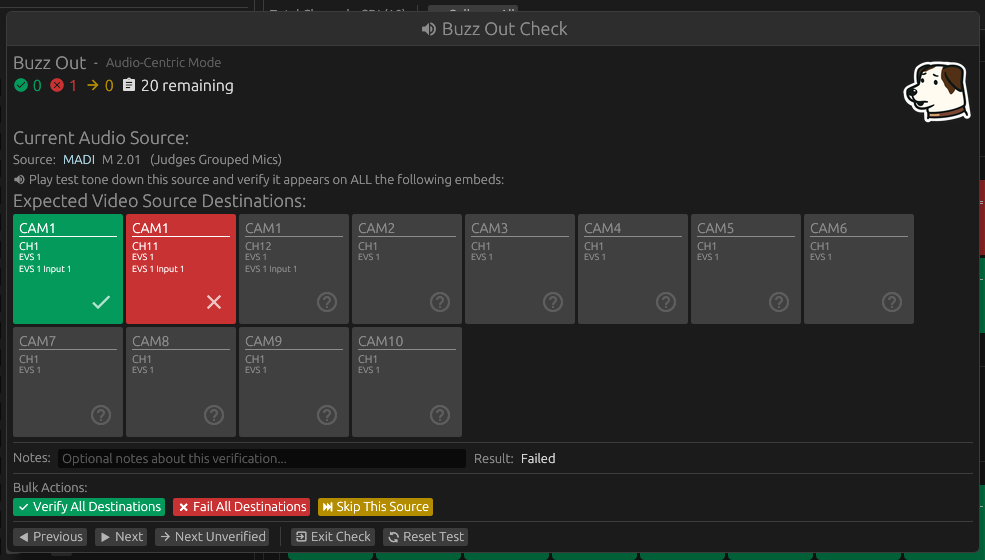Click Verify All Destinations button
The image size is (985, 560).
click(89, 507)
